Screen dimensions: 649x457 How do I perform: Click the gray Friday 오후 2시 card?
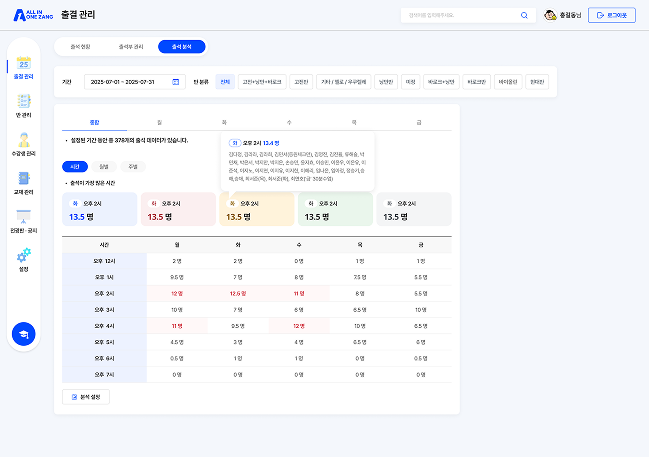click(414, 209)
